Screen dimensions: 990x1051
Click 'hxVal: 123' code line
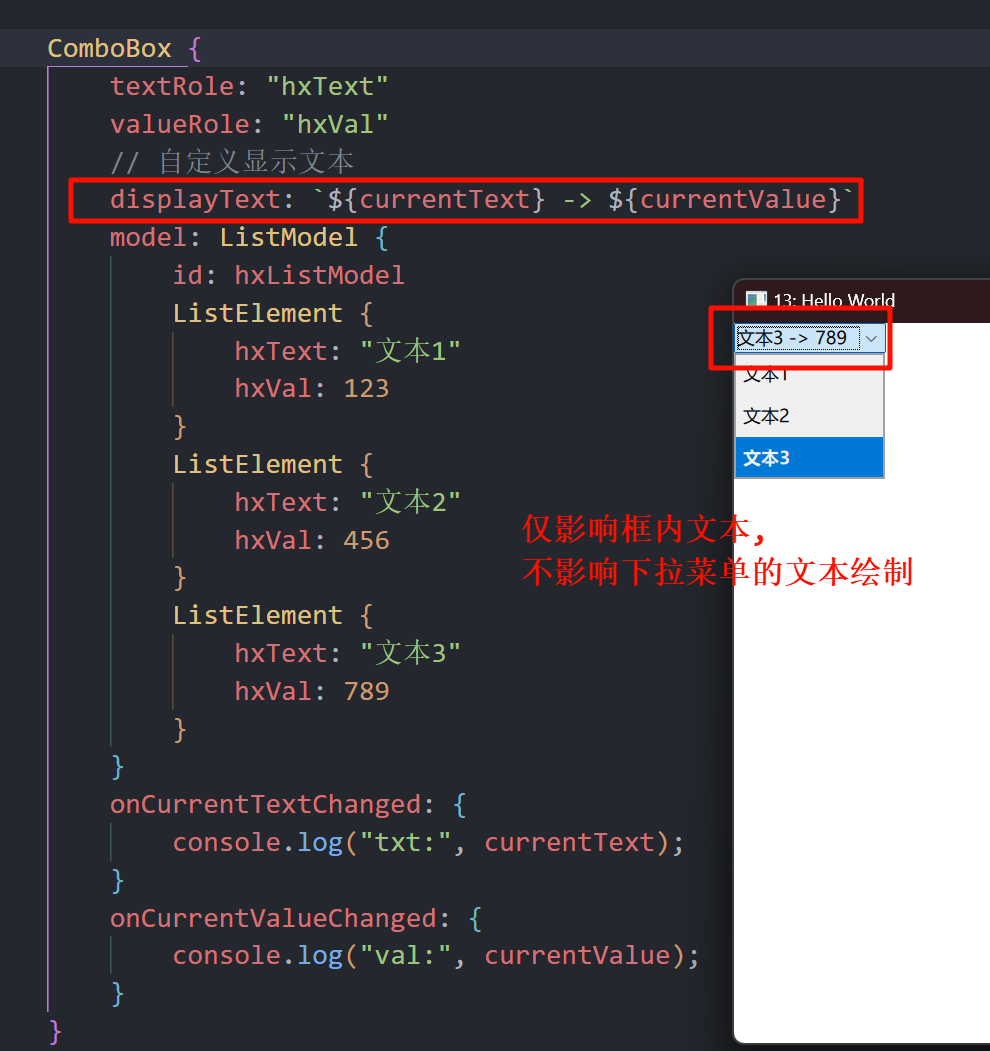point(312,389)
